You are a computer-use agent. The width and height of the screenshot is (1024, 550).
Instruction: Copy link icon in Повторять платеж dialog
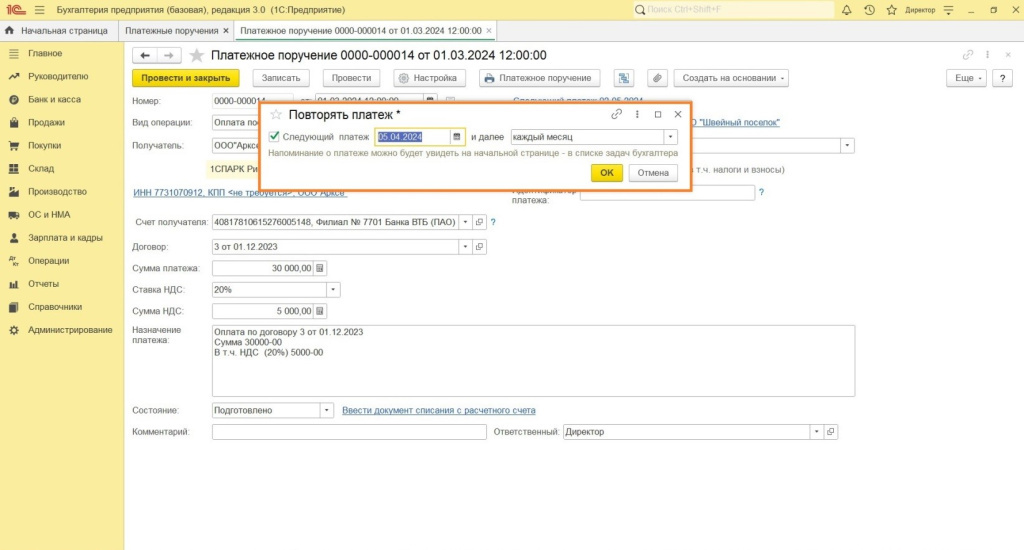(x=617, y=115)
